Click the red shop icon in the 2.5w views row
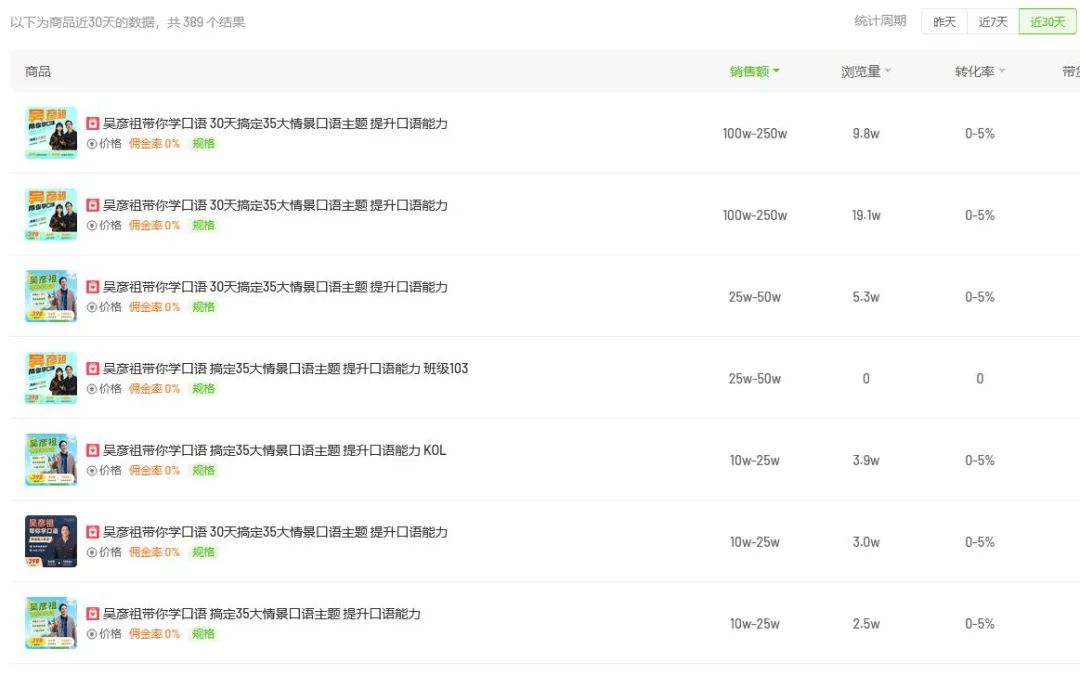 pos(93,614)
